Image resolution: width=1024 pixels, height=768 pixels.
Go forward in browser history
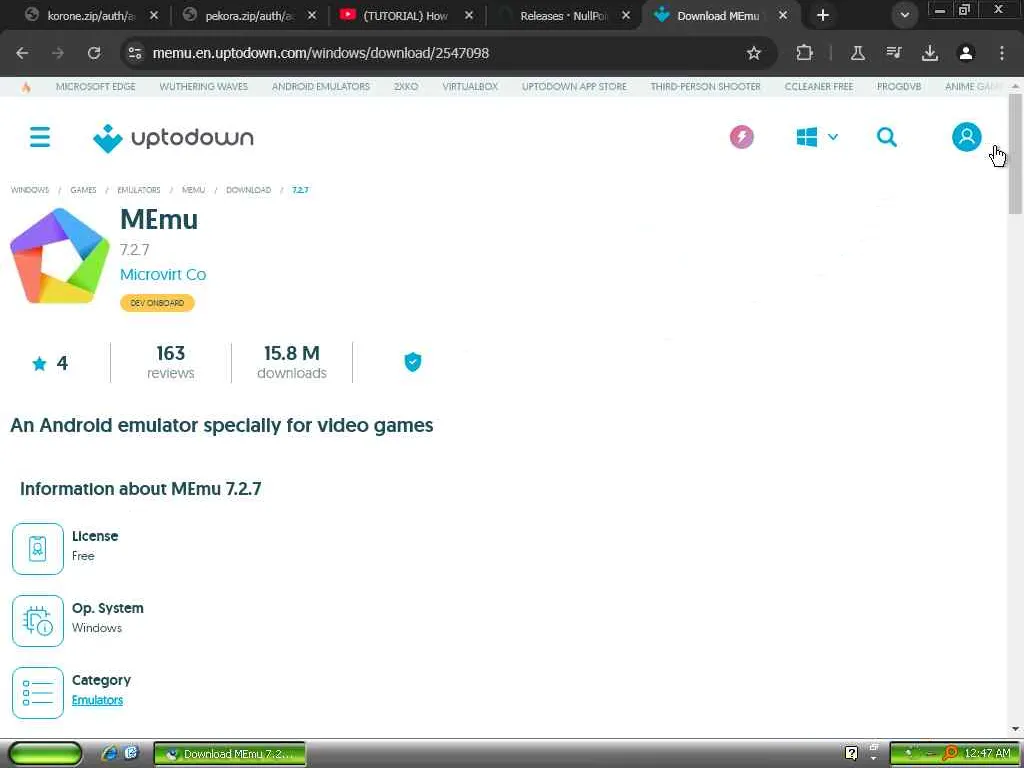[x=58, y=53]
